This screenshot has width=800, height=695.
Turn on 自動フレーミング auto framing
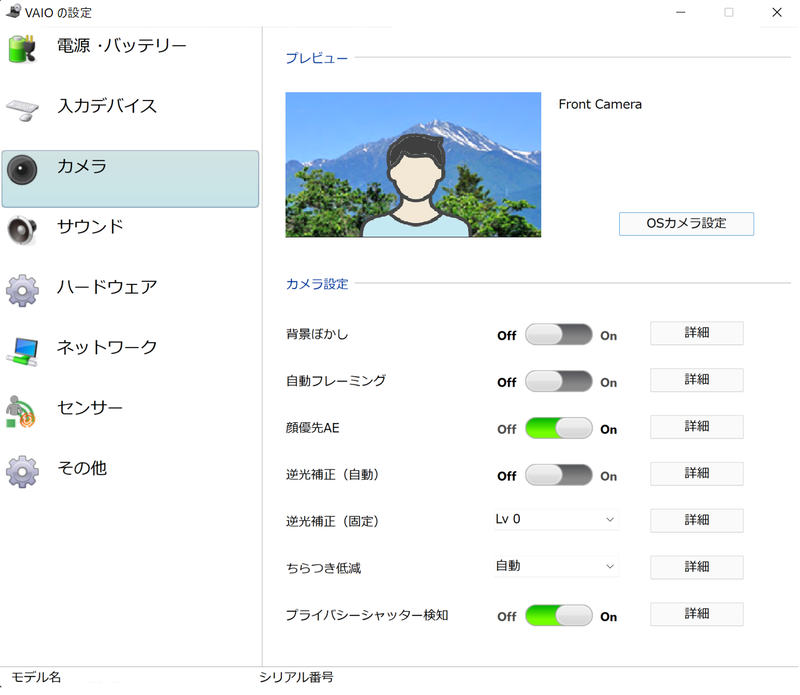tap(559, 381)
